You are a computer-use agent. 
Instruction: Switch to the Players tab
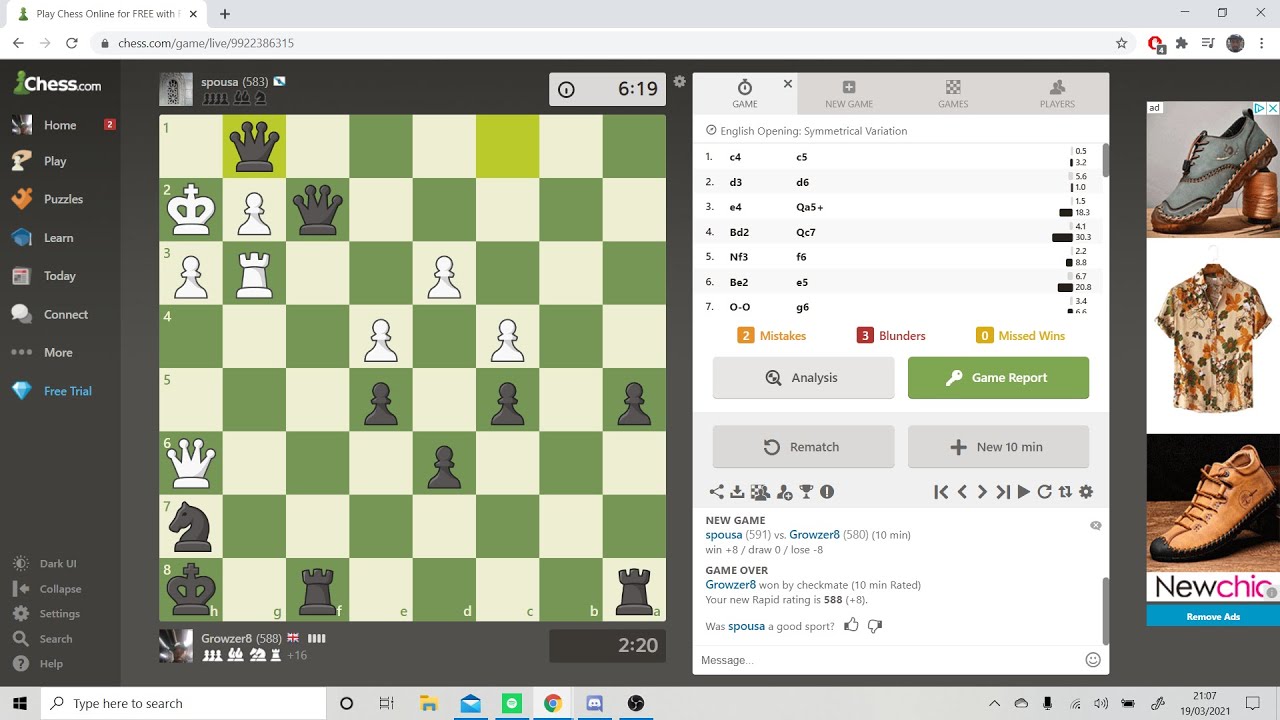pyautogui.click(x=1057, y=94)
